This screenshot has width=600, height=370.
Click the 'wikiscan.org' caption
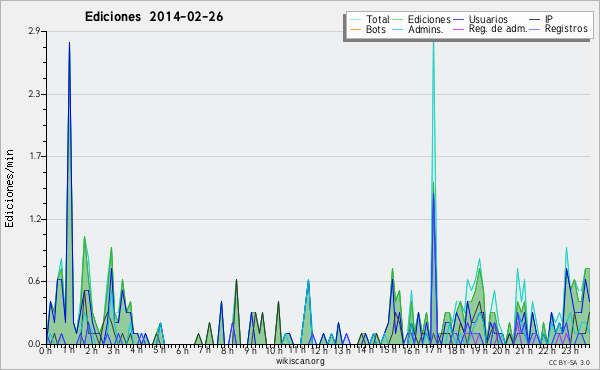coord(300,361)
